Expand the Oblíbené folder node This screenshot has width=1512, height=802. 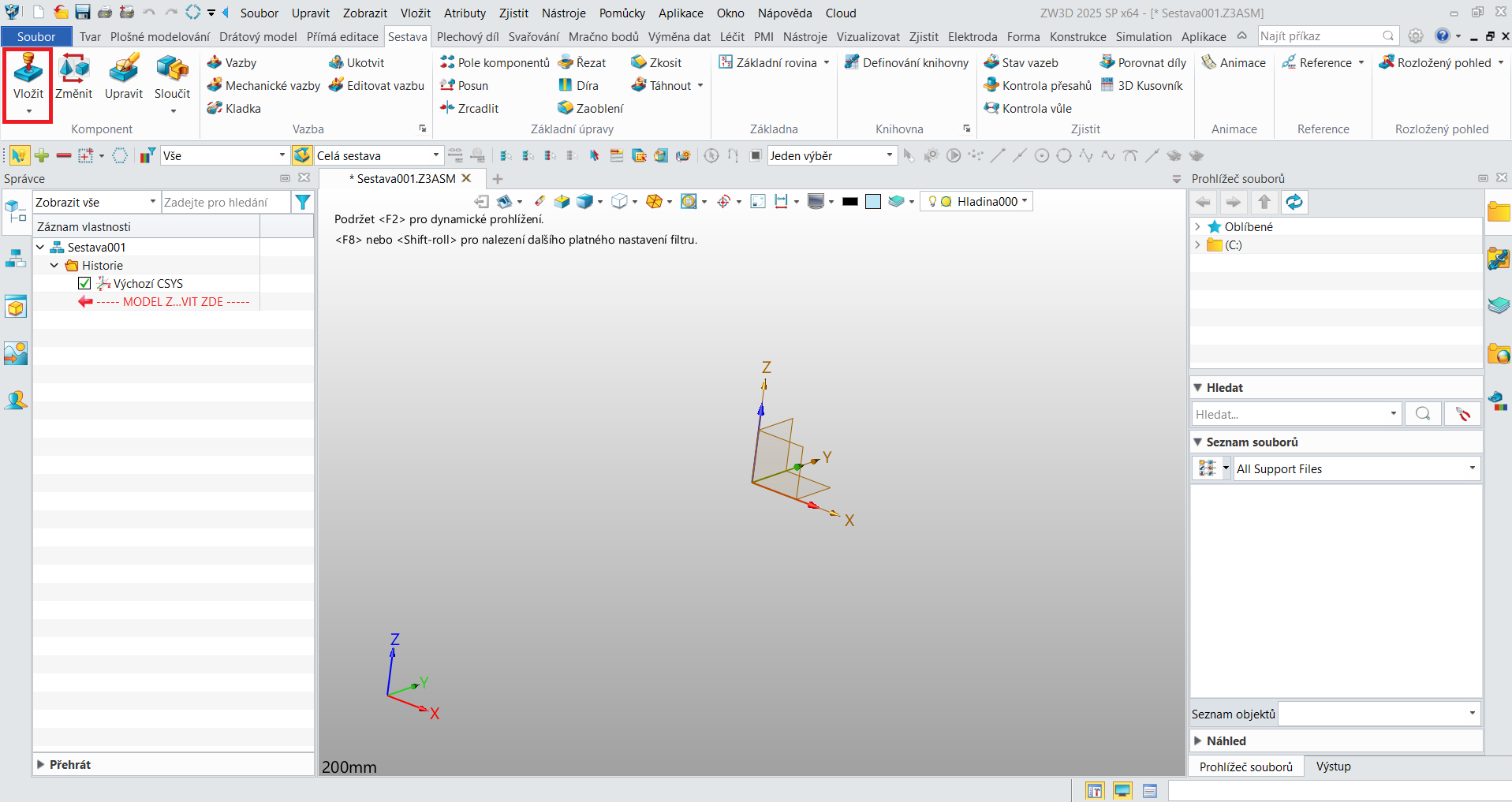(1198, 227)
